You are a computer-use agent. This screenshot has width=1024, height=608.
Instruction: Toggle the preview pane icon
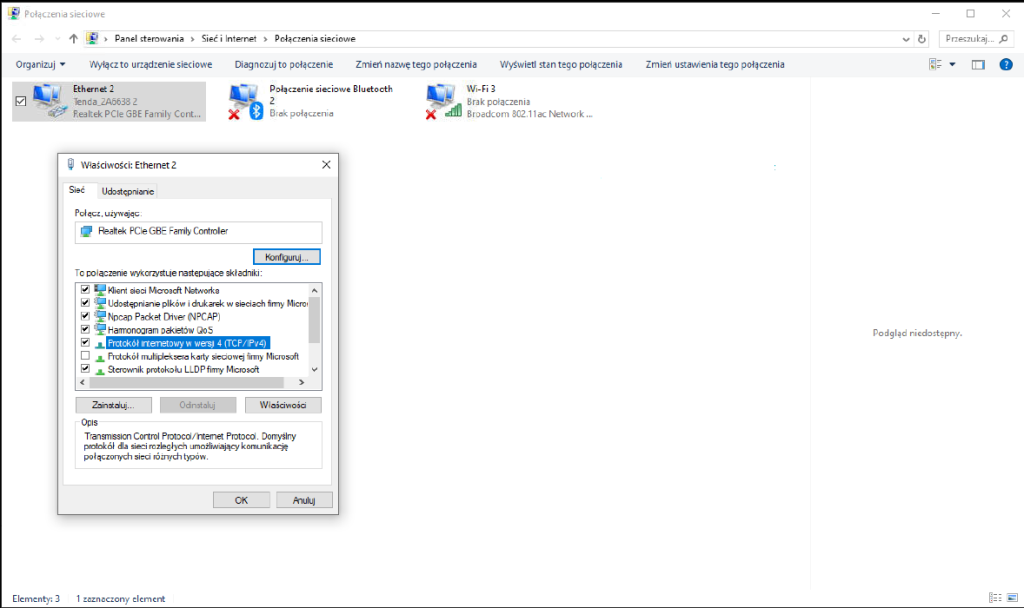tap(977, 63)
